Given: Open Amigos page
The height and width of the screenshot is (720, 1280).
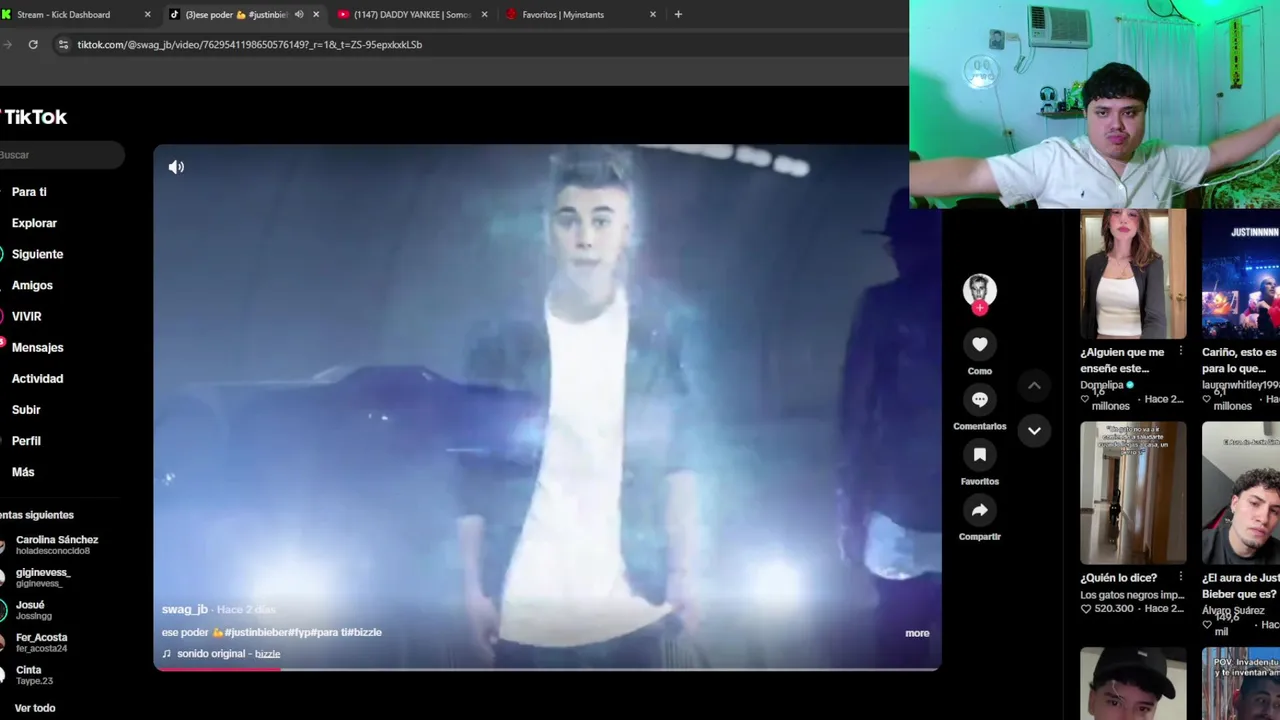Looking at the screenshot, I should point(32,285).
